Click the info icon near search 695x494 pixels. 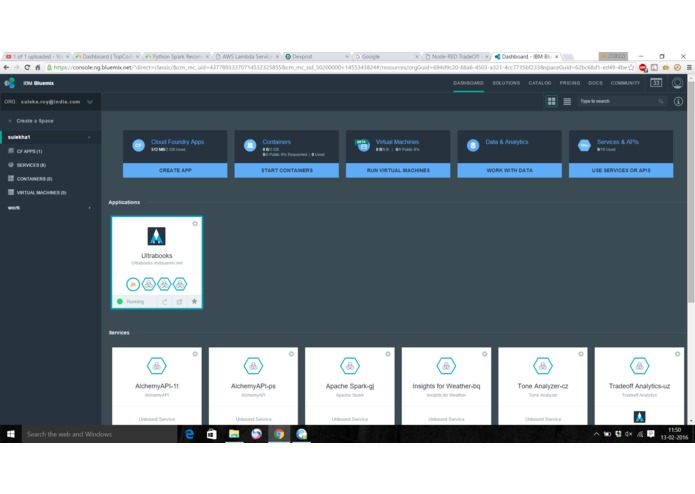pyautogui.click(x=678, y=101)
